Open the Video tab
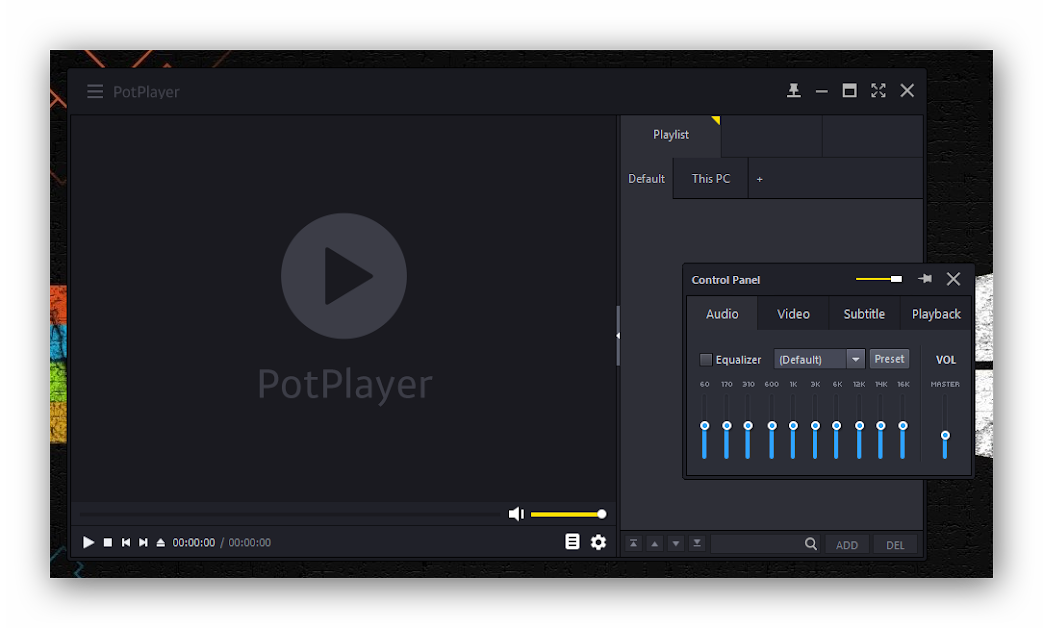Viewport: 1043px width, 628px height. tap(793, 314)
